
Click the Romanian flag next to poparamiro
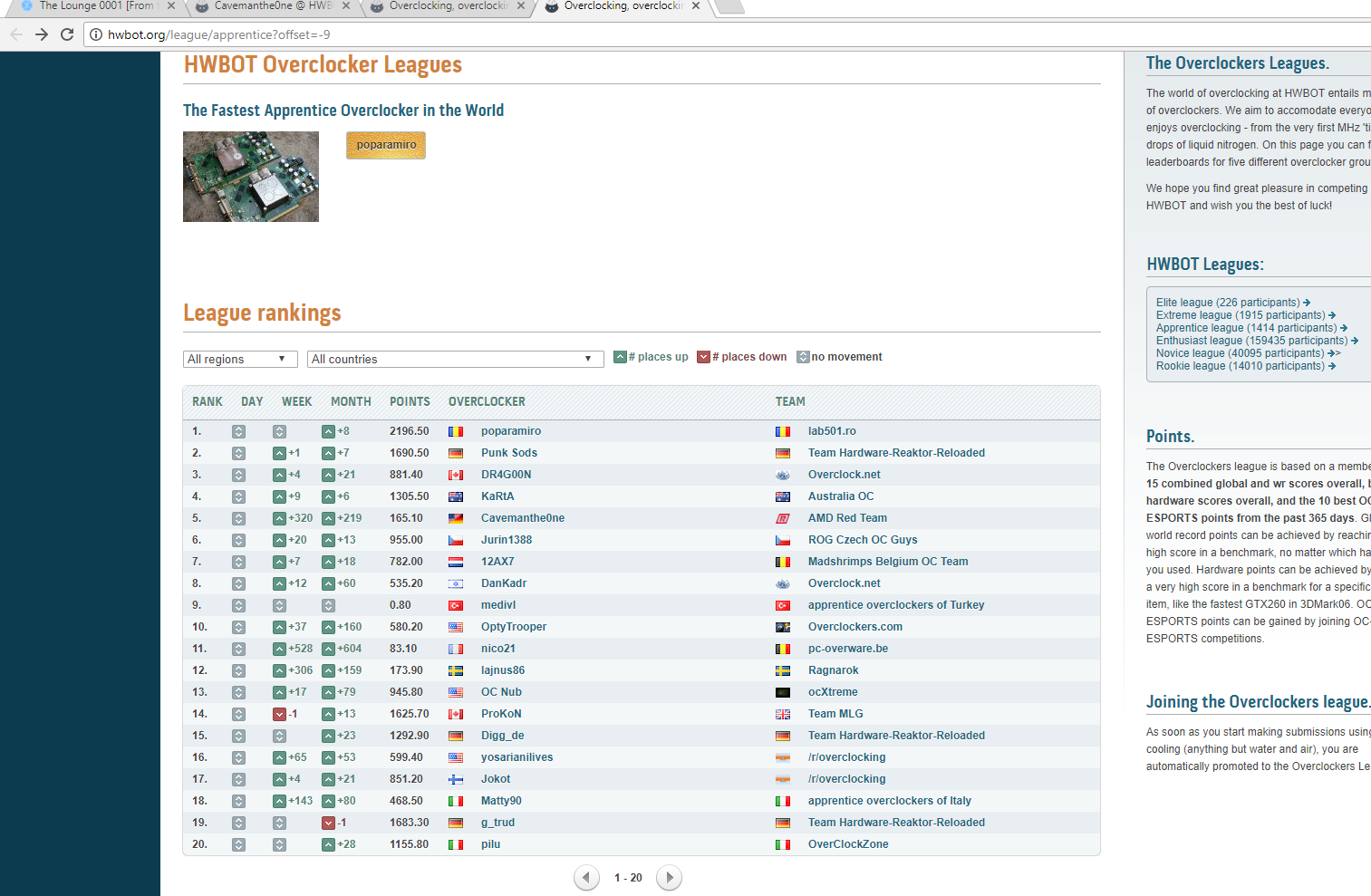tap(456, 432)
